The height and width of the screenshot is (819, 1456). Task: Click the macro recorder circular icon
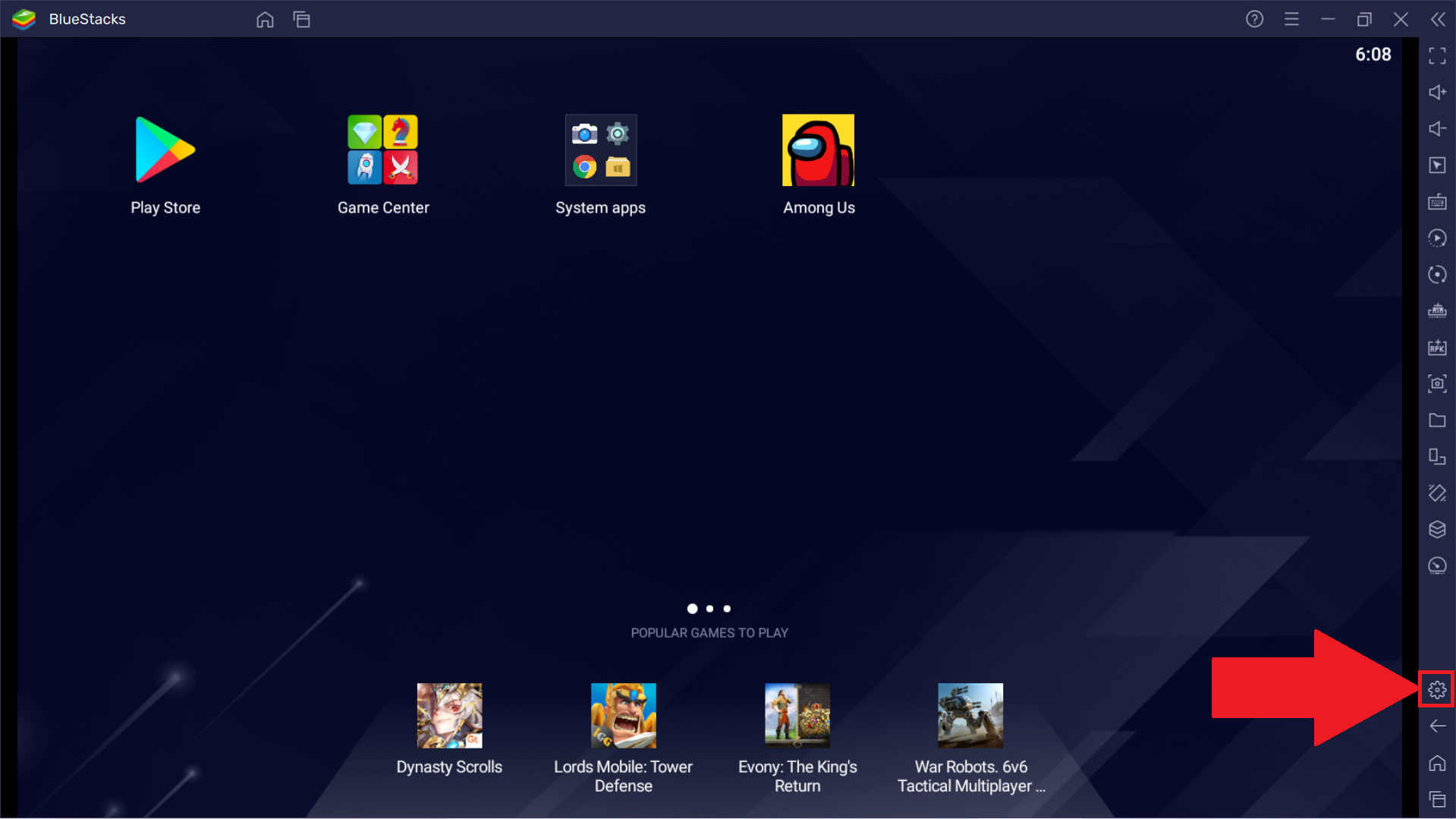[1437, 275]
